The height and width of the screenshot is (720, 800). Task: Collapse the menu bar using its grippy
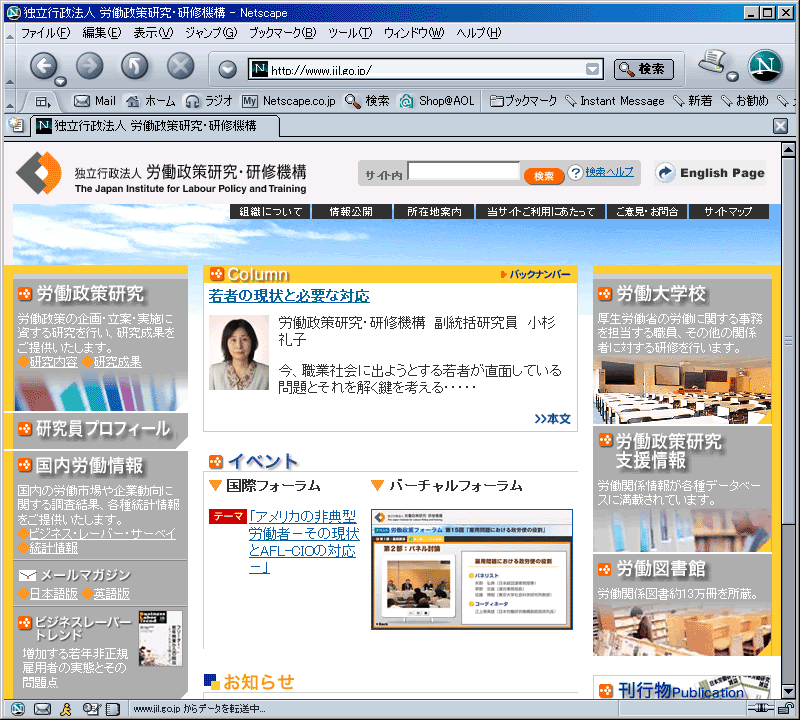(x=10, y=33)
